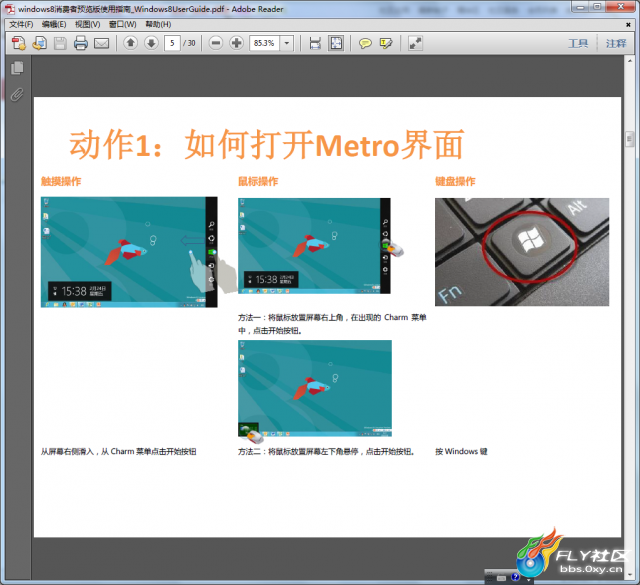Go to previous page with up arrow
Screen dimensions: 640x585
[130, 43]
